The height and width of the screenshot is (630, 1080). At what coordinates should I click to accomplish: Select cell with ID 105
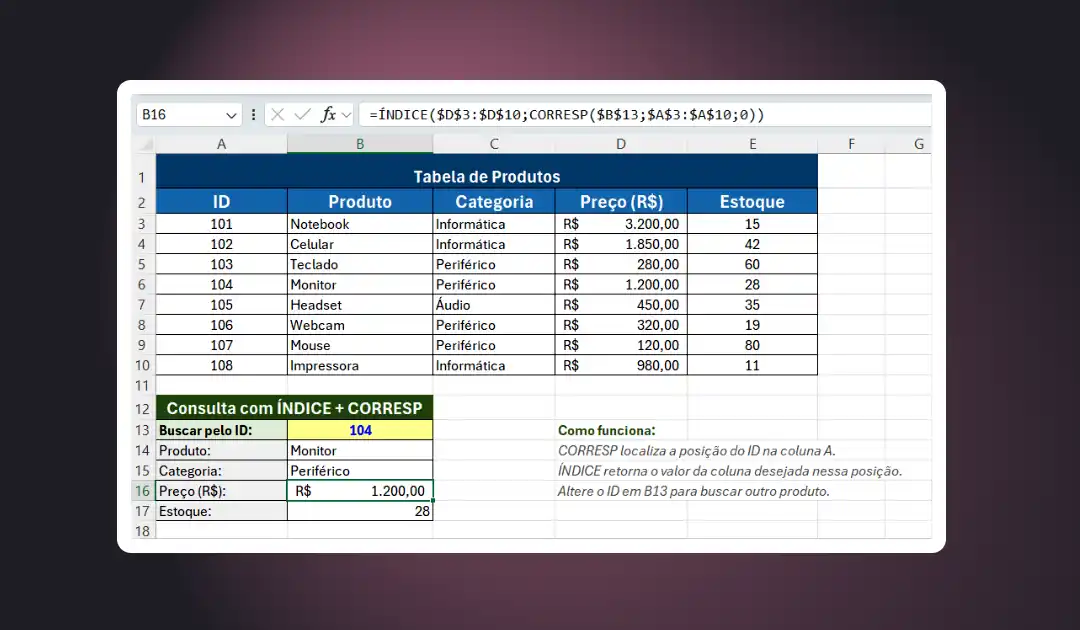point(221,304)
